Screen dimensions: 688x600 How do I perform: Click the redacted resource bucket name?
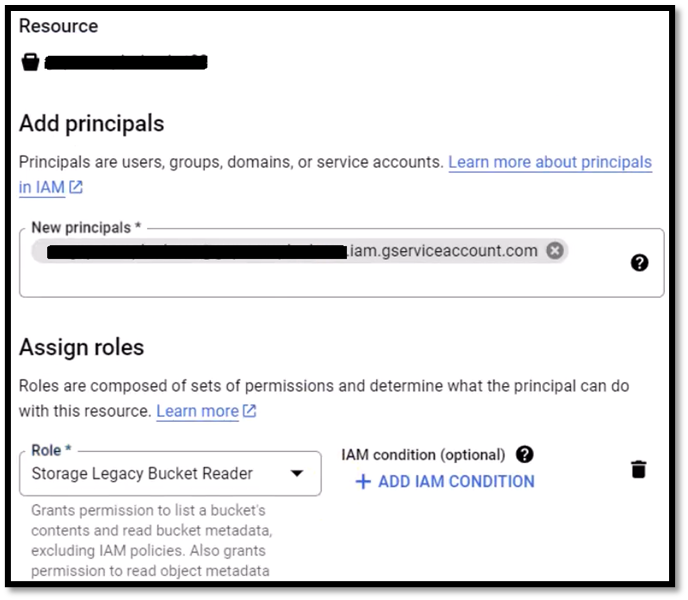coord(126,62)
